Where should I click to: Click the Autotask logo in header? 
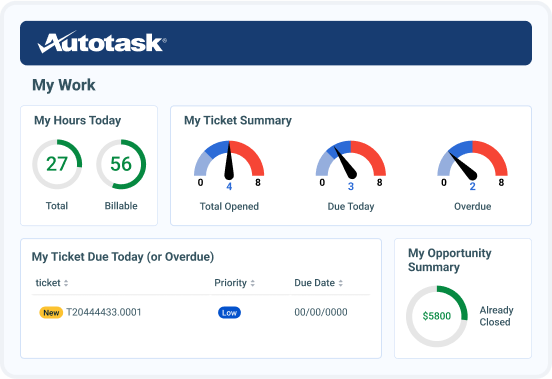102,42
